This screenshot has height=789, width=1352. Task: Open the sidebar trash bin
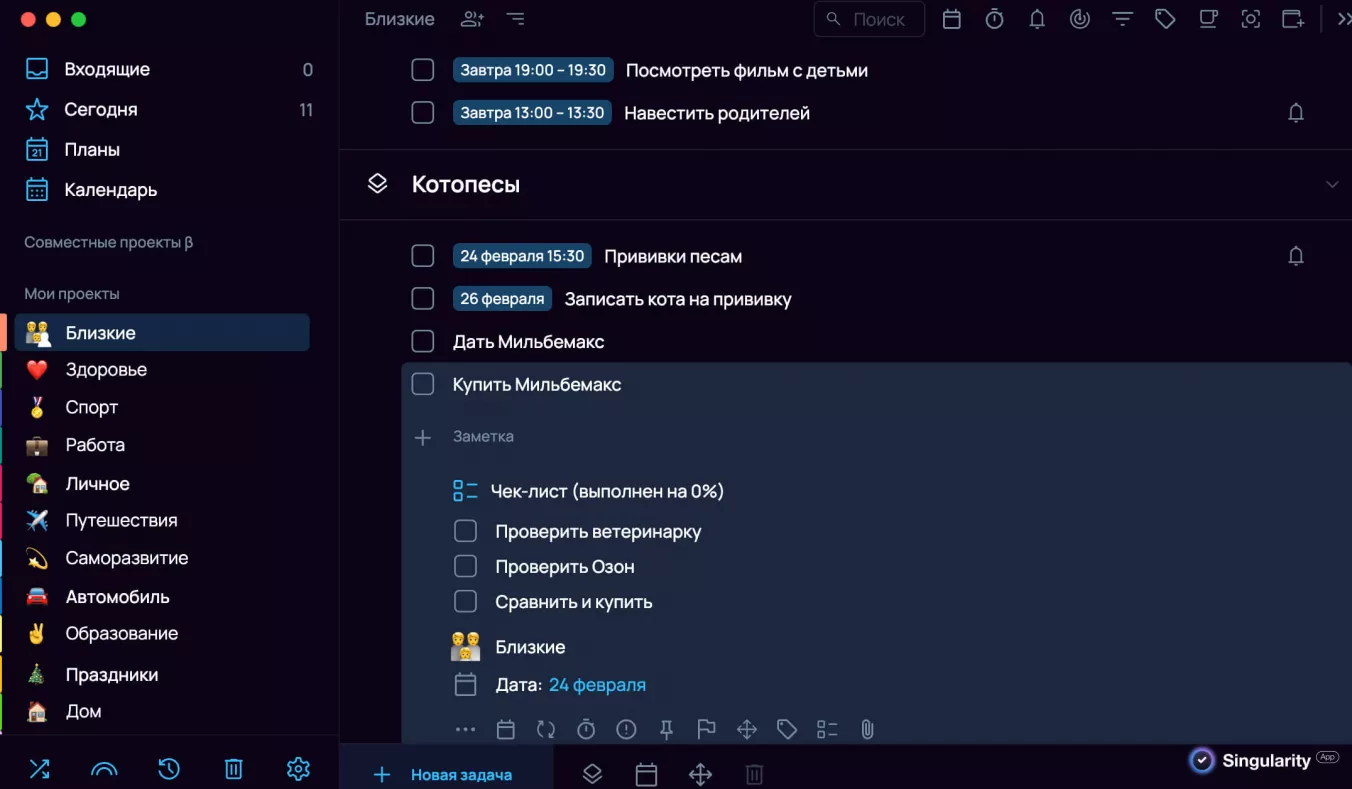(233, 769)
